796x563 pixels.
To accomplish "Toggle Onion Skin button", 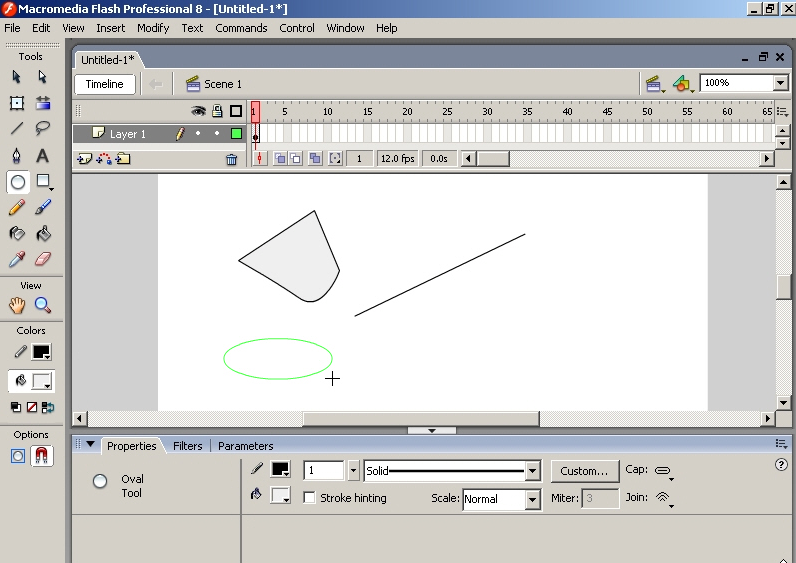I will tap(280, 159).
